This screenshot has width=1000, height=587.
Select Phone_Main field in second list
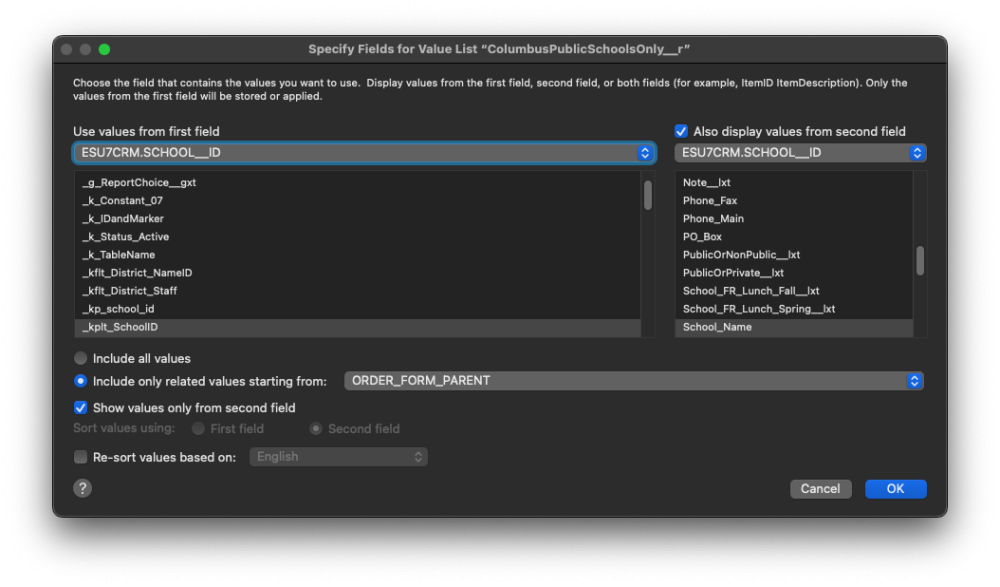point(713,219)
